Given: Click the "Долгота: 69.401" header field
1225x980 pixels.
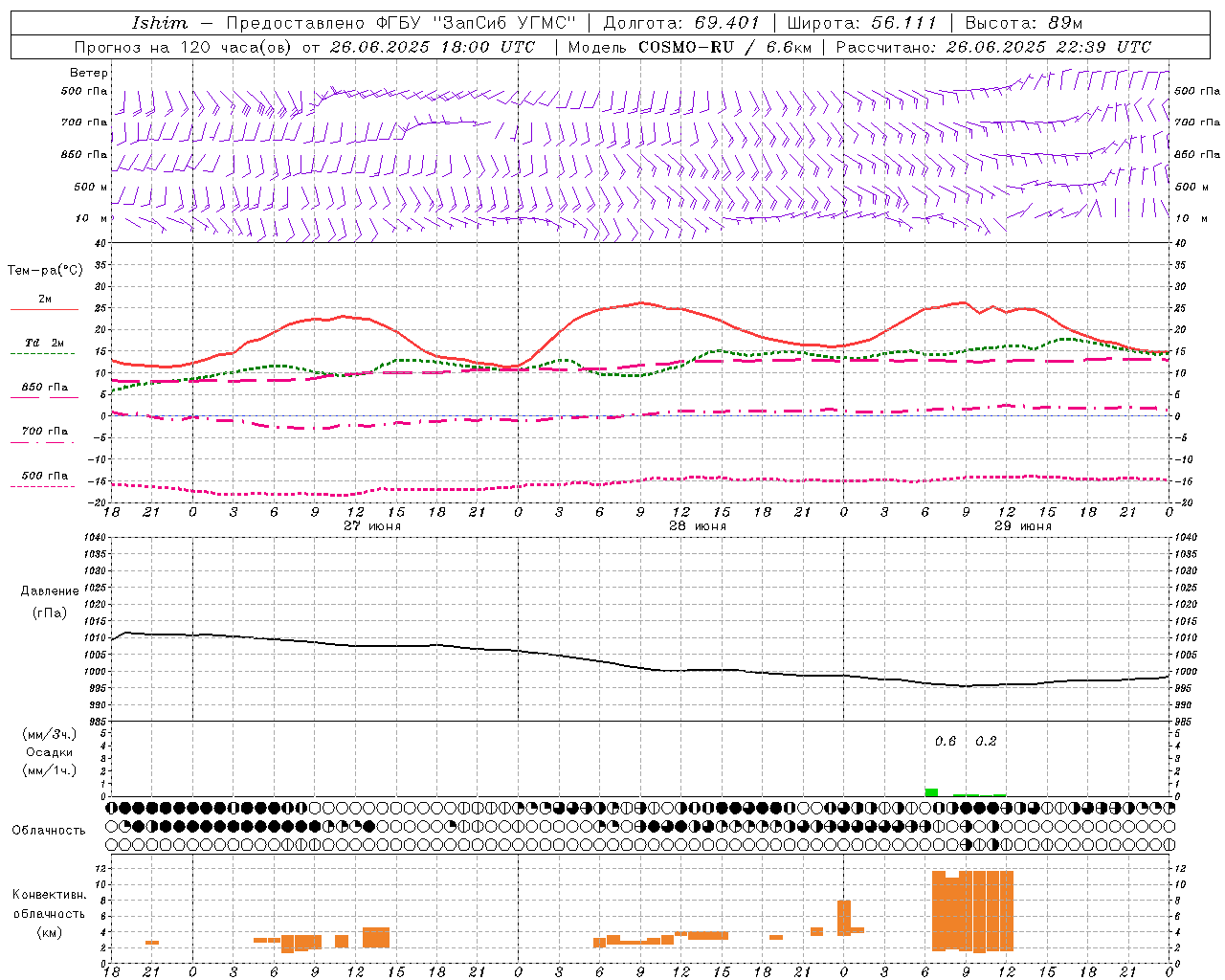Looking at the screenshot, I should coord(681,23).
